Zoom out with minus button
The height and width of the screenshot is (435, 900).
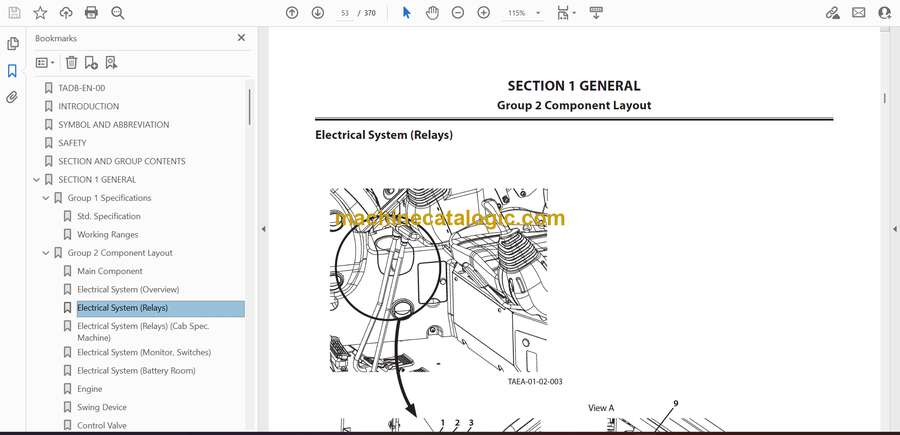[457, 13]
